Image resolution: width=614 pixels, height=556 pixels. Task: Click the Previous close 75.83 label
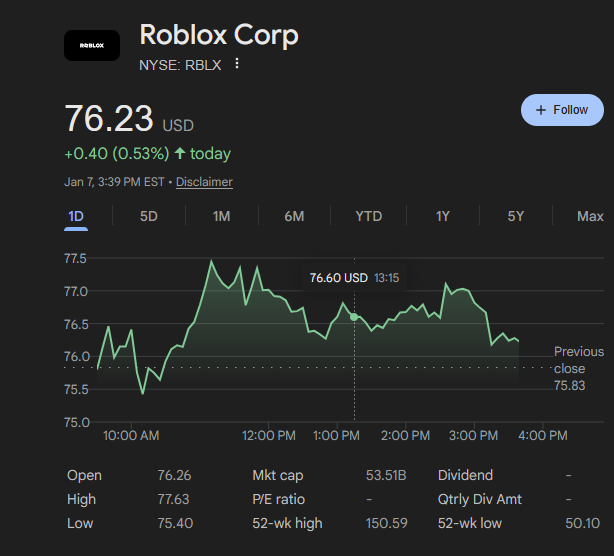(x=578, y=368)
